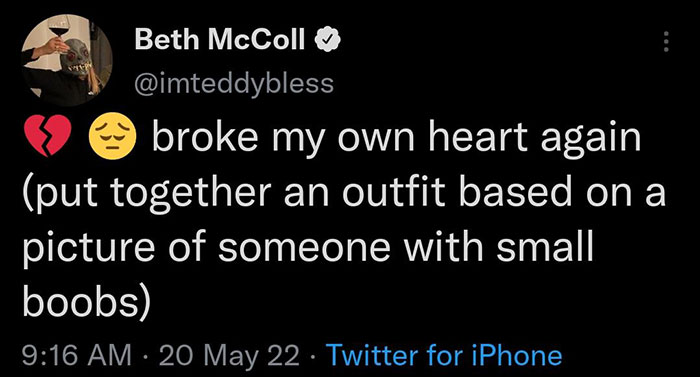This screenshot has width=700, height=377.
Task: Click the text 'broke my own heart again'
Action: coord(396,137)
